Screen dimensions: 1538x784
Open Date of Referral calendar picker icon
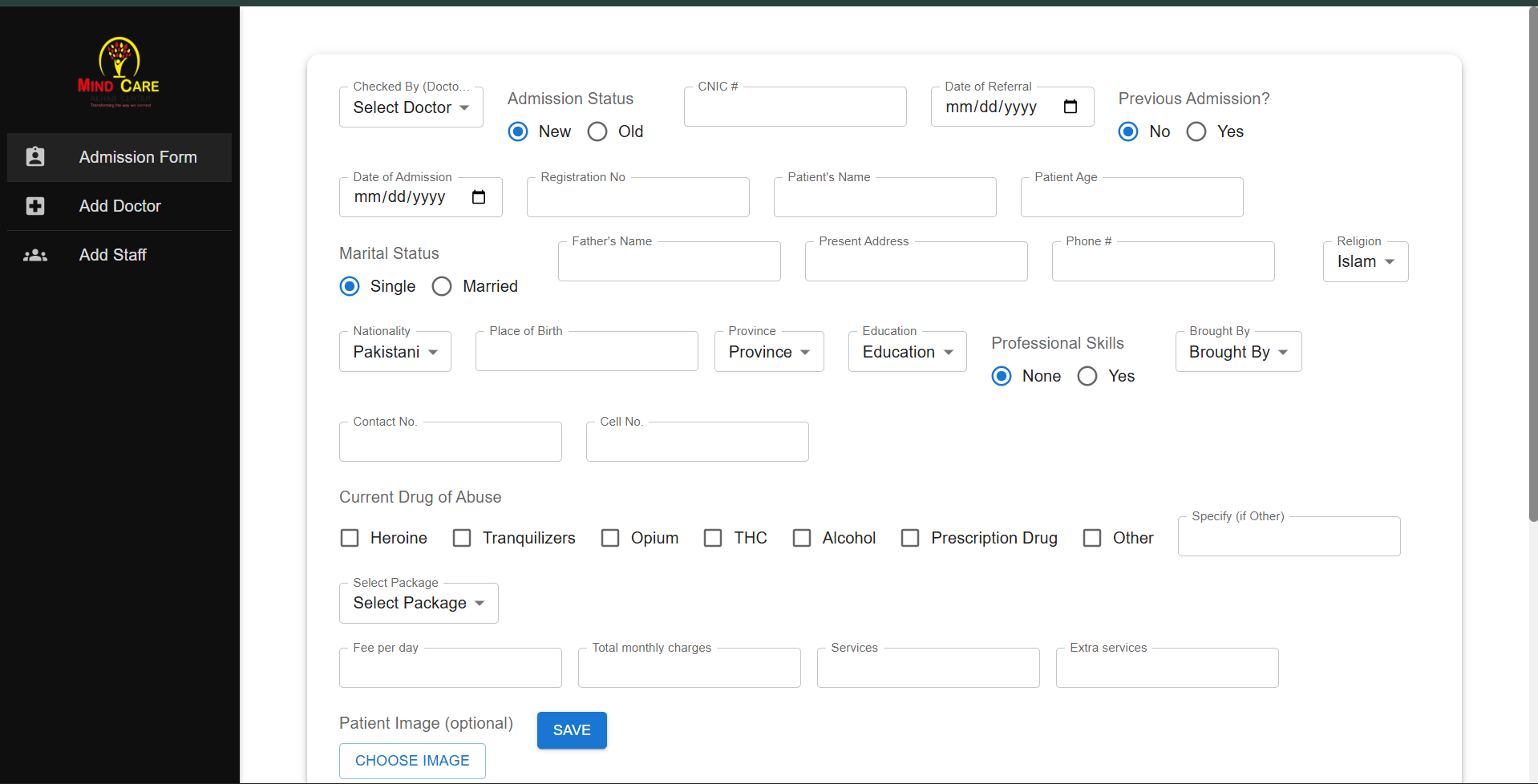coord(1070,107)
